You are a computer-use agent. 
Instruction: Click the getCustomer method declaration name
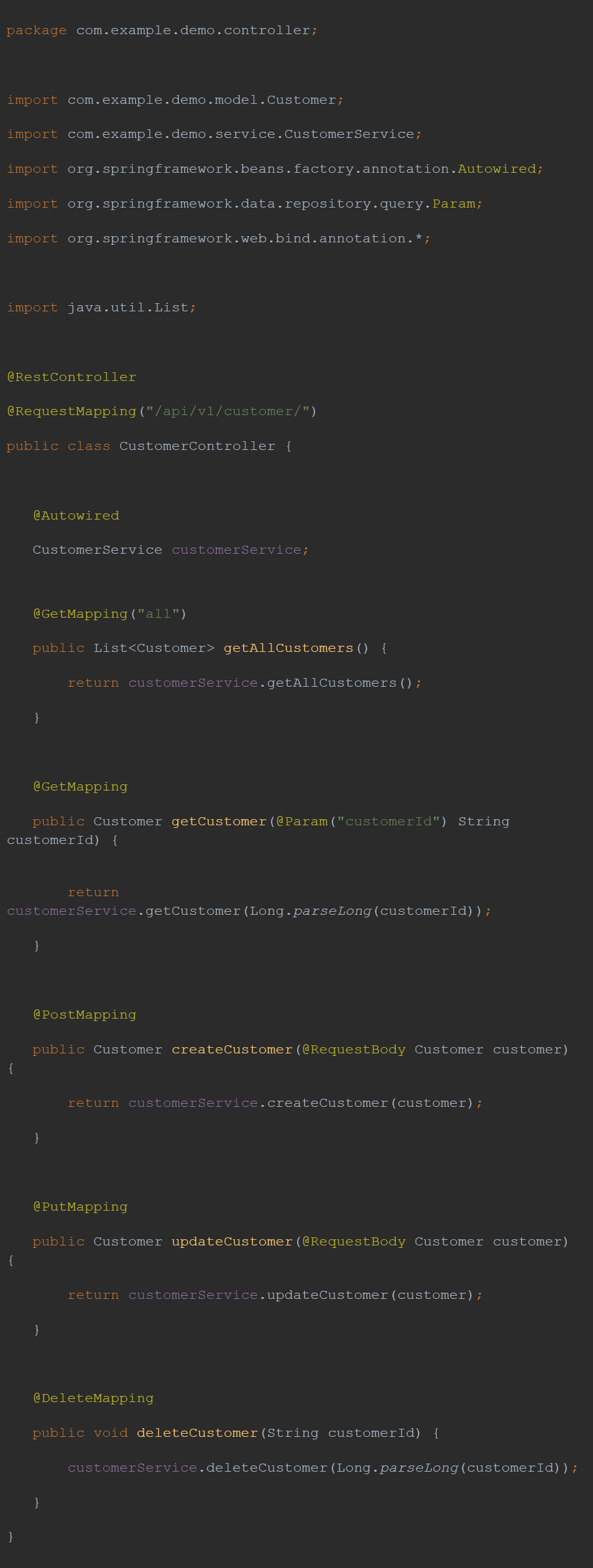pos(219,822)
